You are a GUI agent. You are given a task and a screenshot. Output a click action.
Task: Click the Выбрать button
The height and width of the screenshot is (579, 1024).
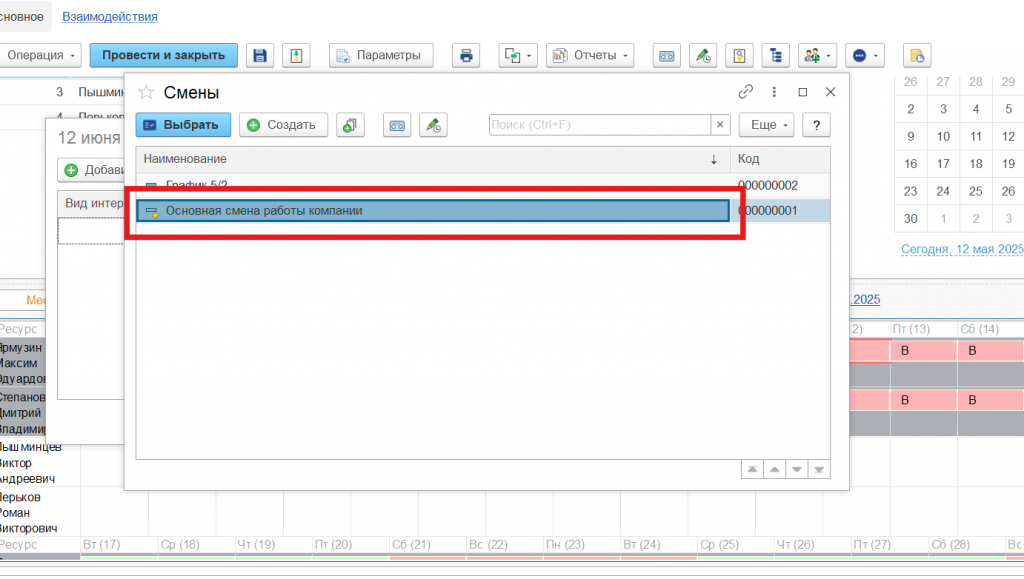click(x=184, y=125)
